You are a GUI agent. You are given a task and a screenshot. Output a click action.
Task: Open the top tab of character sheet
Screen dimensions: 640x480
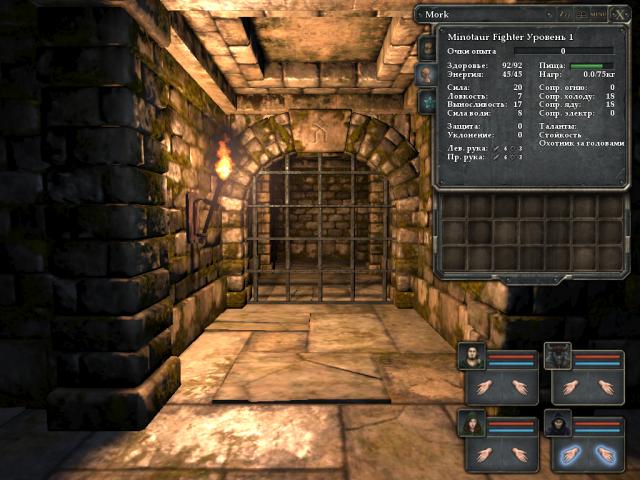pos(426,47)
